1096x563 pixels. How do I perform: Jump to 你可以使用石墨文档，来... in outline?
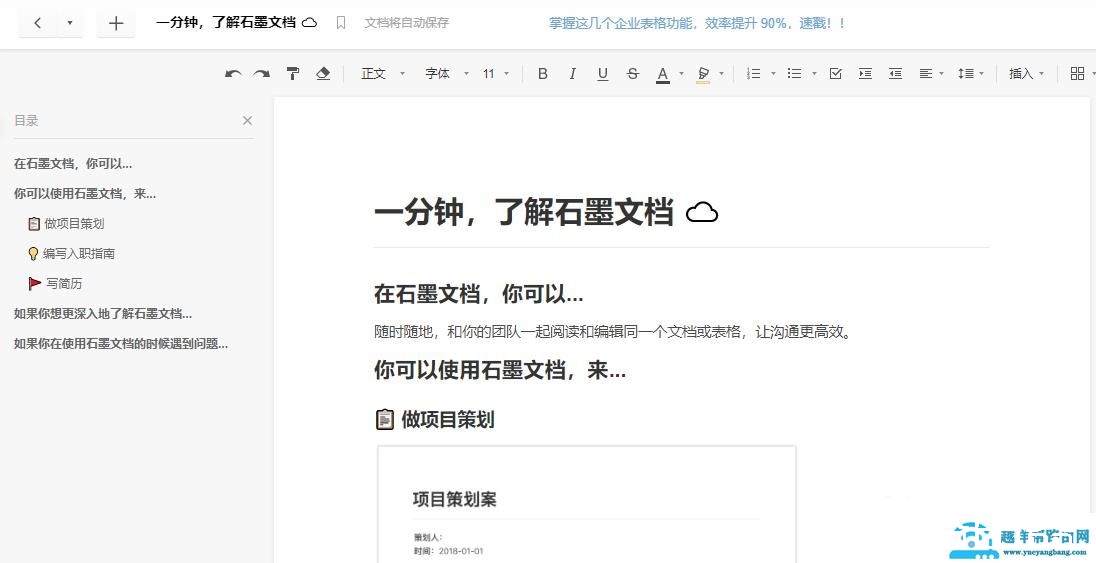[85, 194]
